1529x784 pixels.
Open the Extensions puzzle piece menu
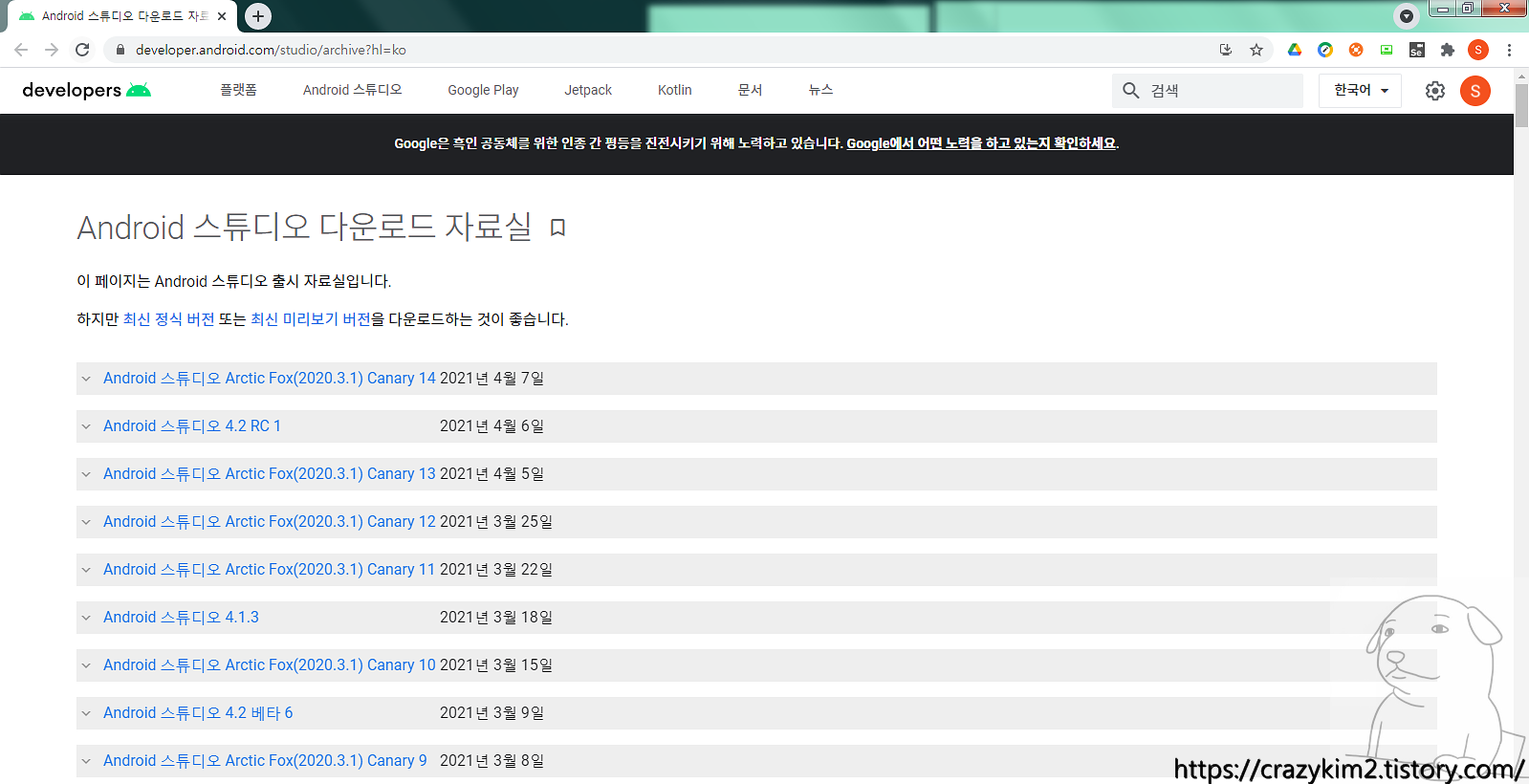[1448, 50]
